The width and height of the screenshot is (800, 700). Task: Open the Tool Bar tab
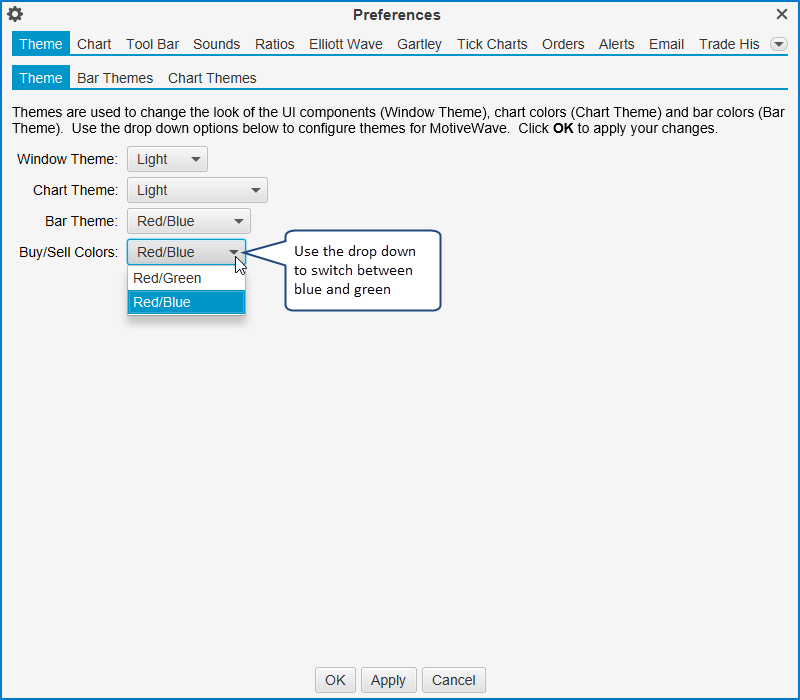152,44
